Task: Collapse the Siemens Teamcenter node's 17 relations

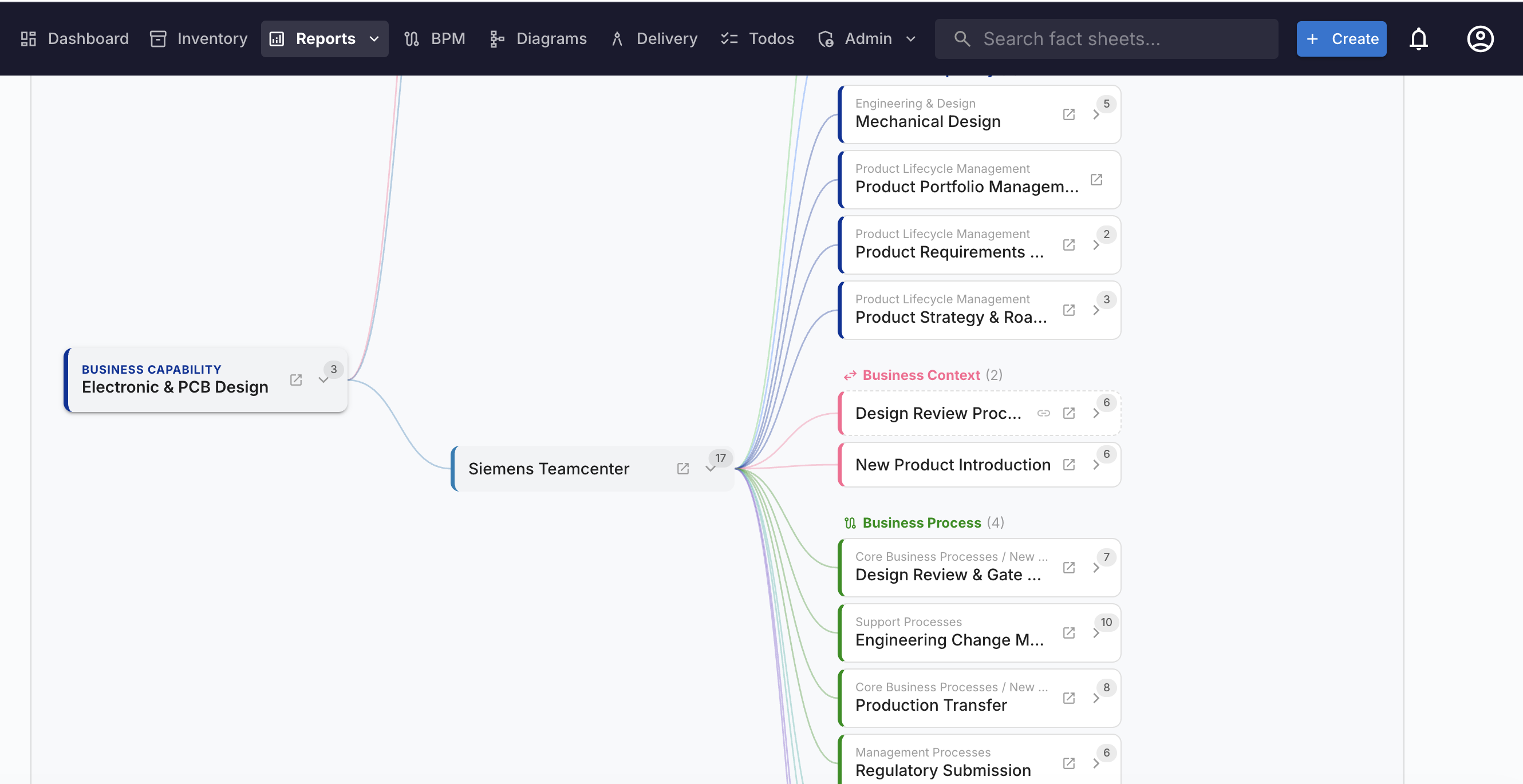Action: tap(711, 469)
